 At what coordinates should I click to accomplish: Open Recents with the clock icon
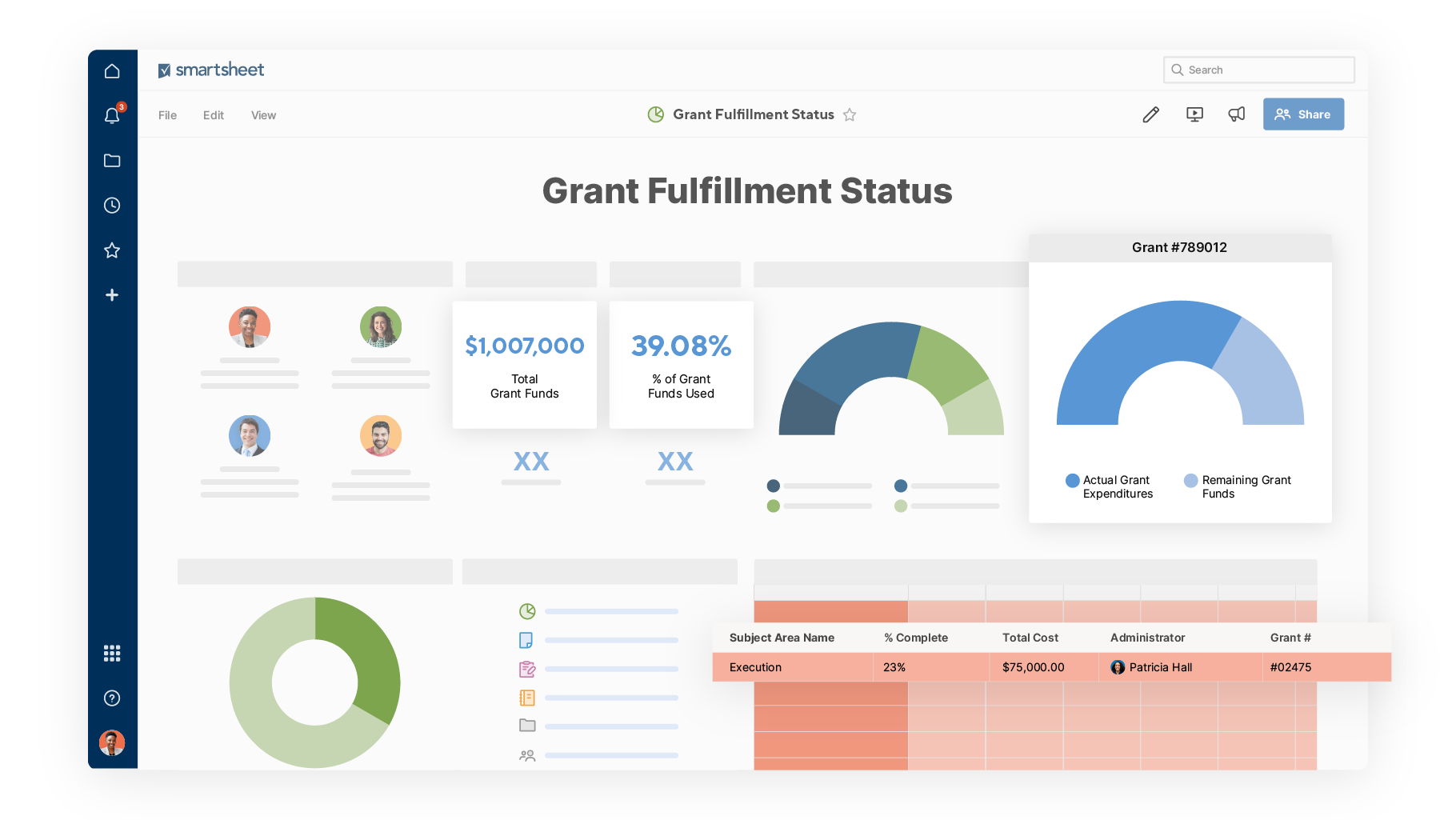(x=112, y=205)
